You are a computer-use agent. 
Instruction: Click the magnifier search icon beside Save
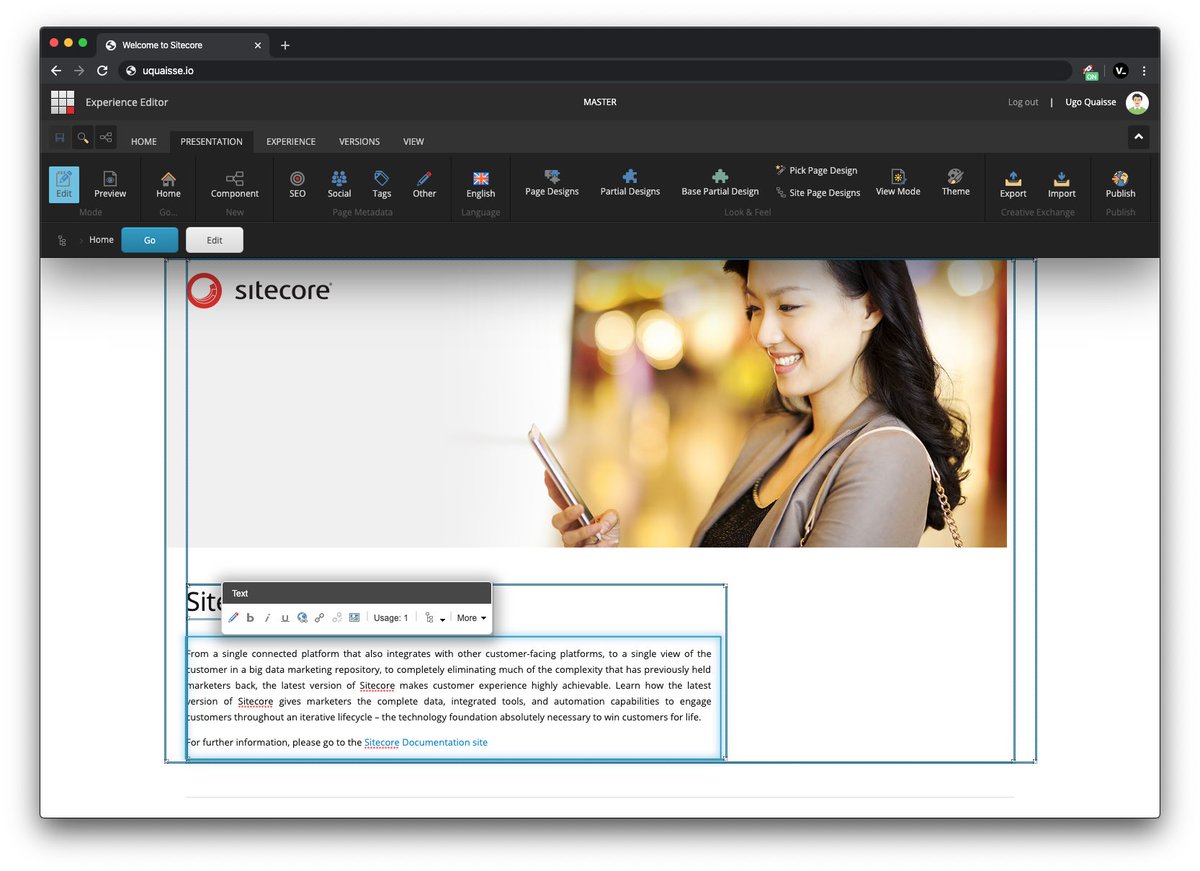[x=83, y=138]
